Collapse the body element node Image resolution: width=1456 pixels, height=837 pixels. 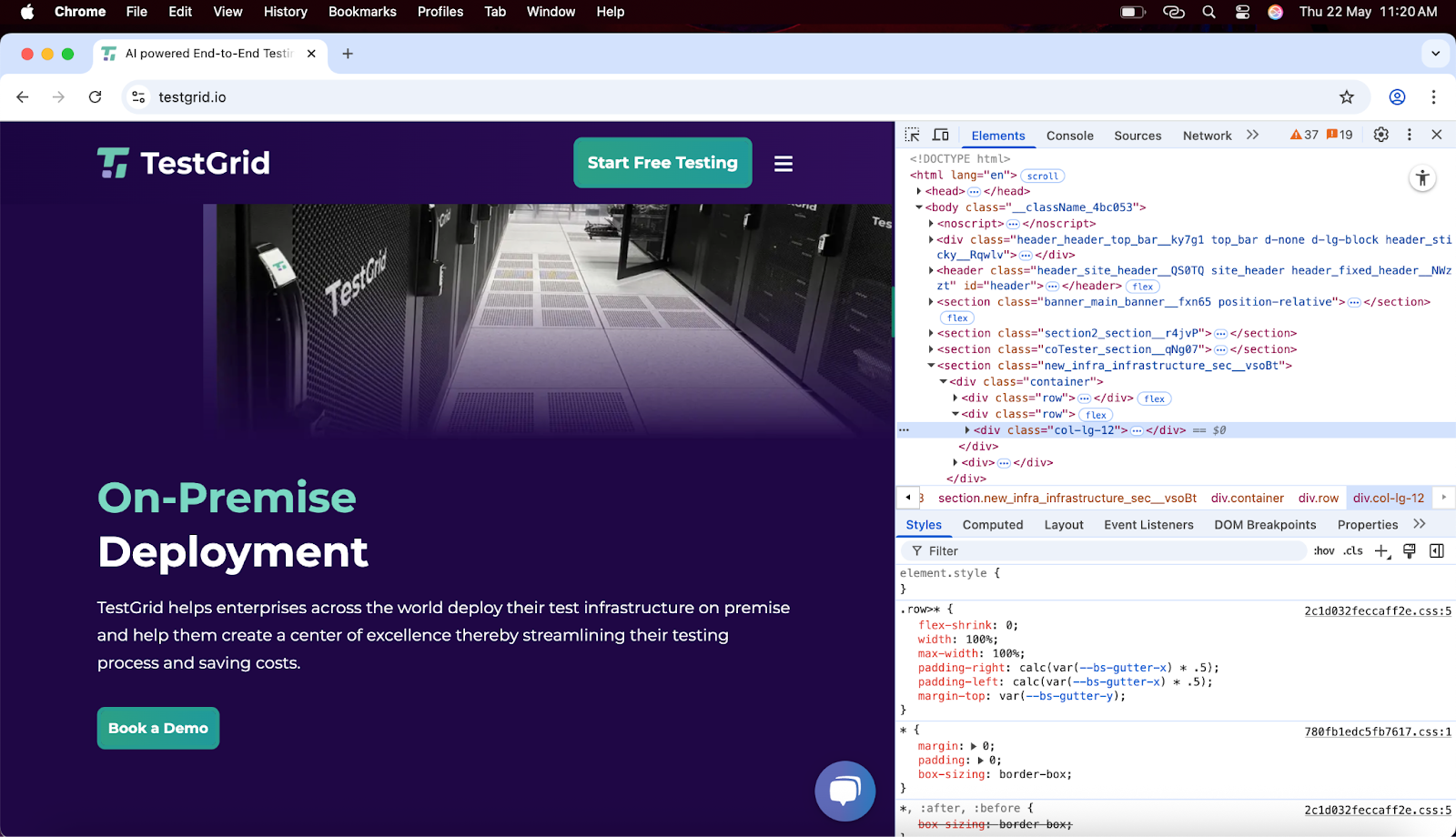[919, 207]
